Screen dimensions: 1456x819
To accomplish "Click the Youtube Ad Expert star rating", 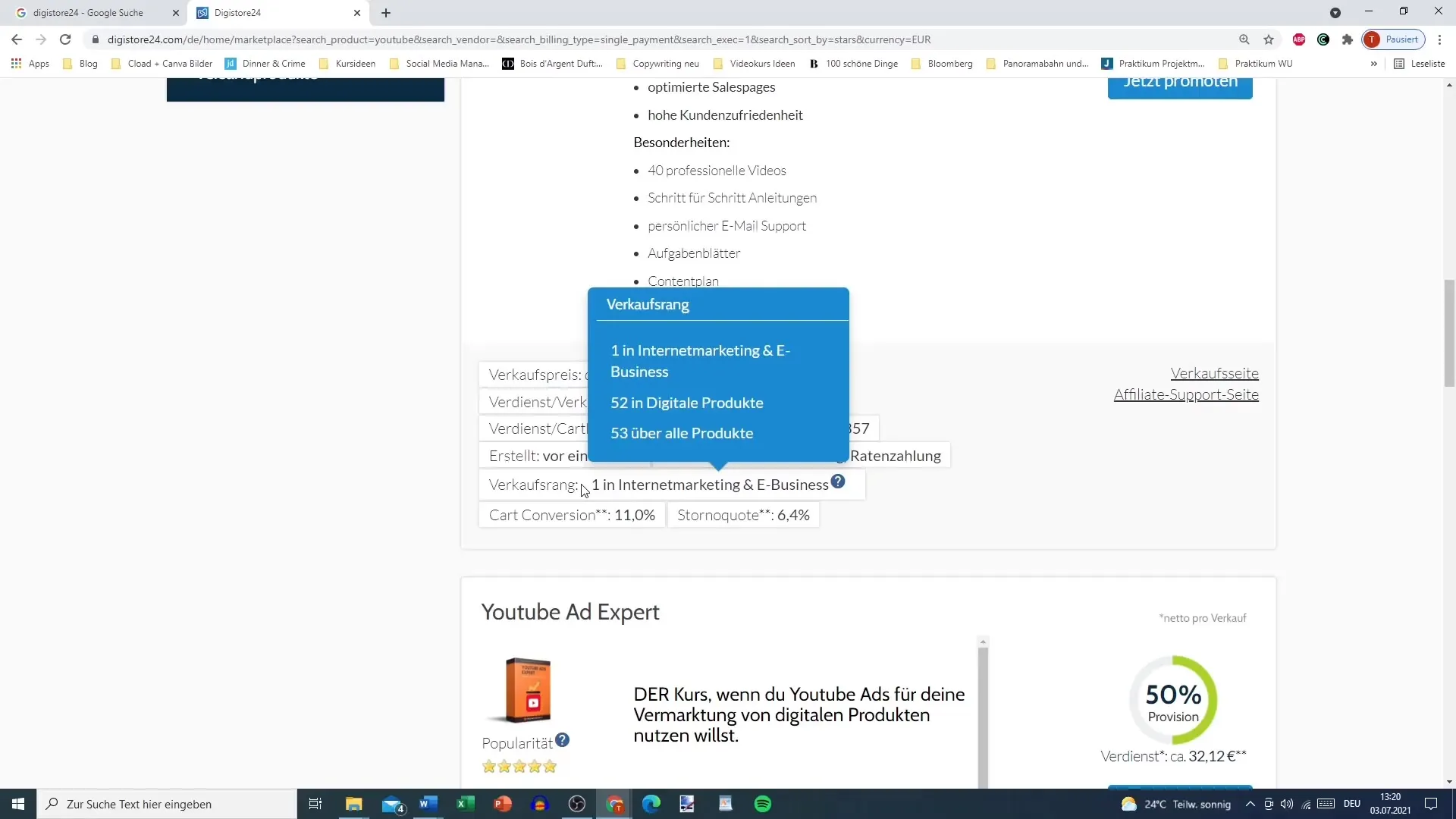I will coord(519,767).
